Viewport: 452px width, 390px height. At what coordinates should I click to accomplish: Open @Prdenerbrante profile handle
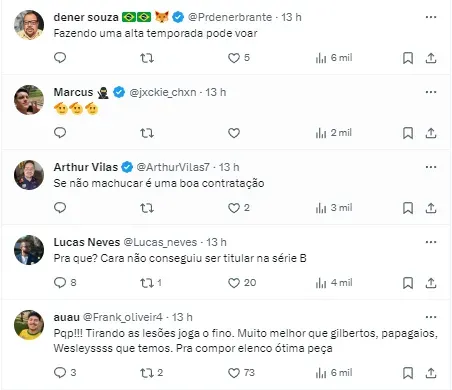tap(230, 17)
